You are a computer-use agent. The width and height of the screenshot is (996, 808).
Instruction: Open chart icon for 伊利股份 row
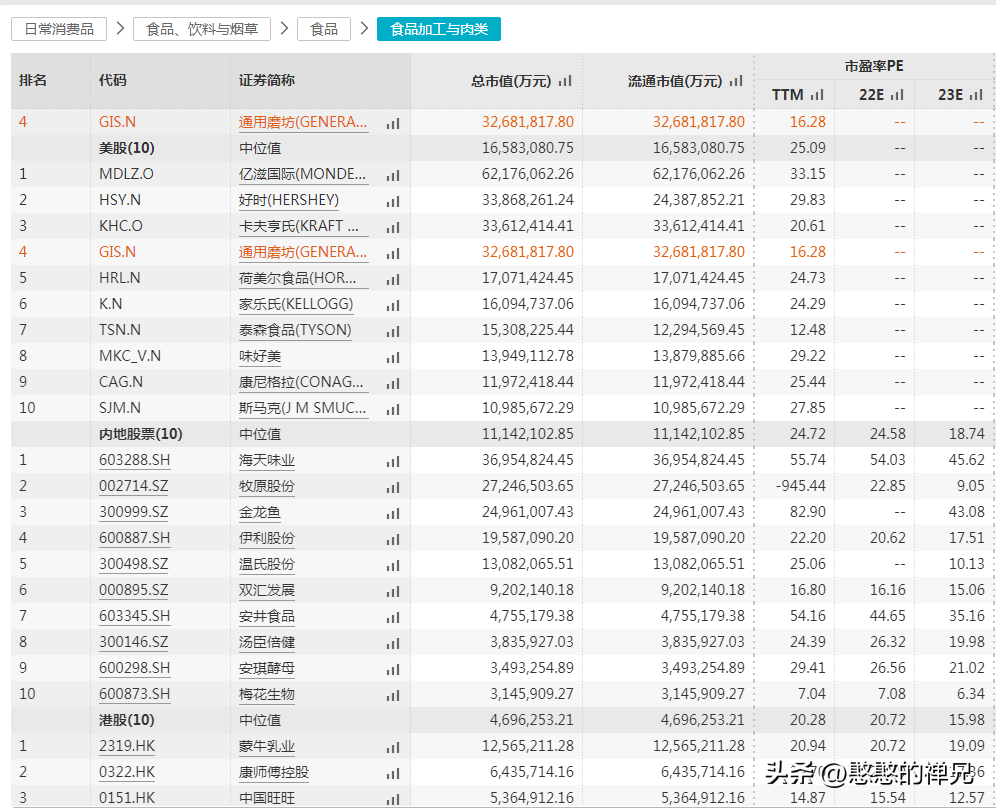click(393, 540)
